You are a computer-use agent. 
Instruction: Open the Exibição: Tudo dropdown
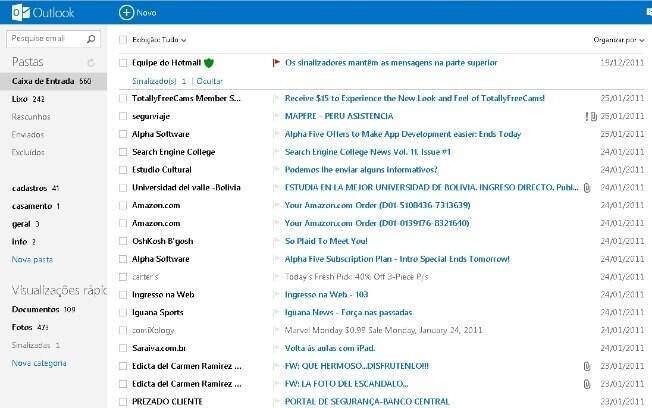point(159,40)
